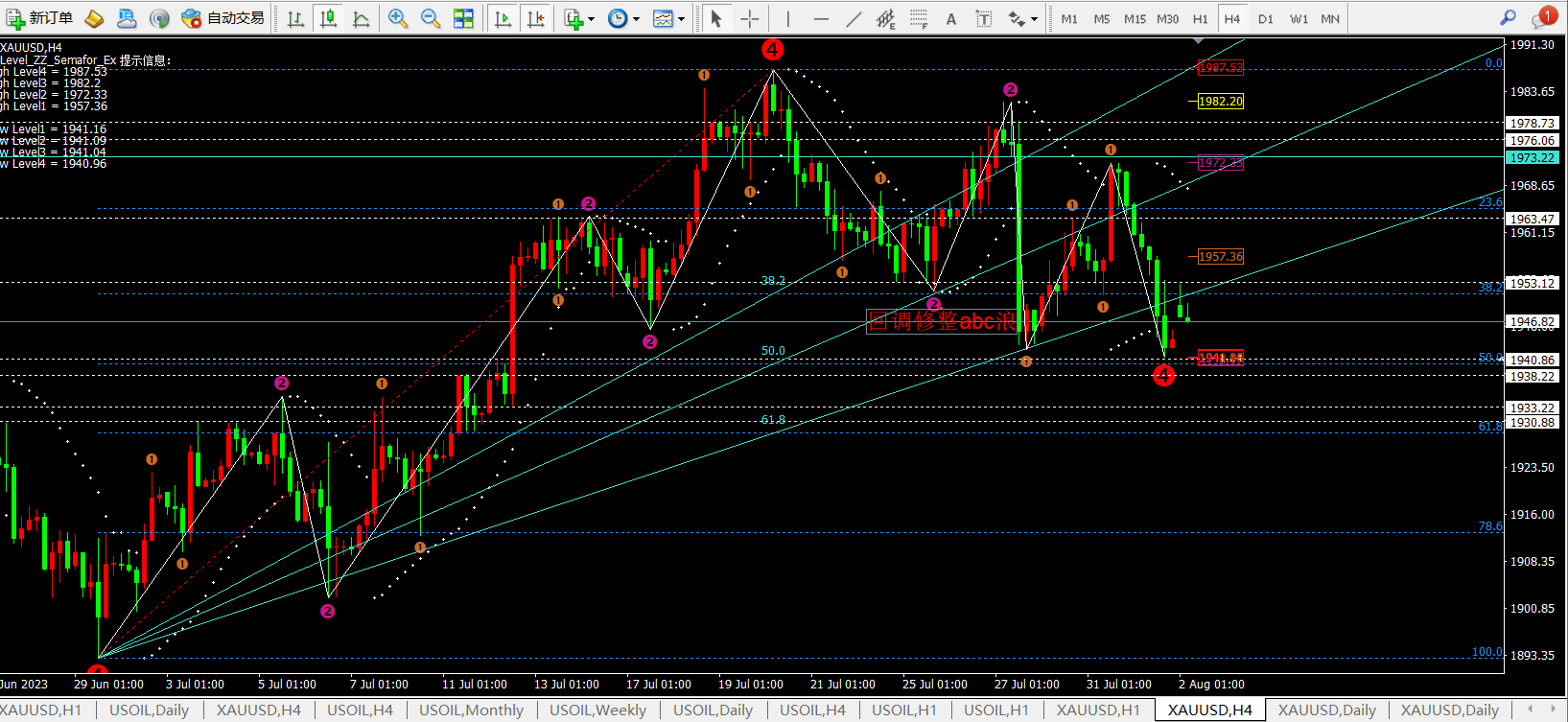Open the search magnifier
The width and height of the screenshot is (1568, 722).
(x=1509, y=18)
